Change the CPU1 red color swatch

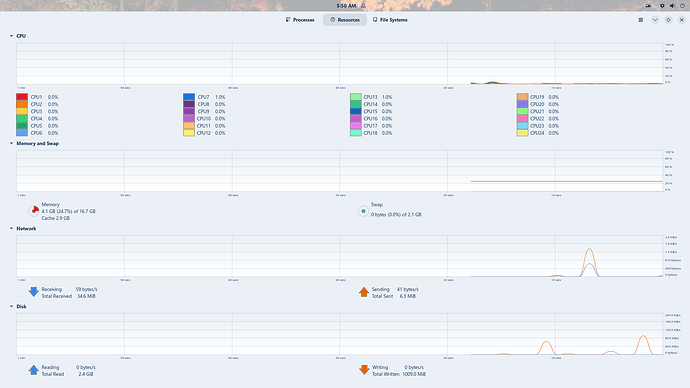coord(22,97)
